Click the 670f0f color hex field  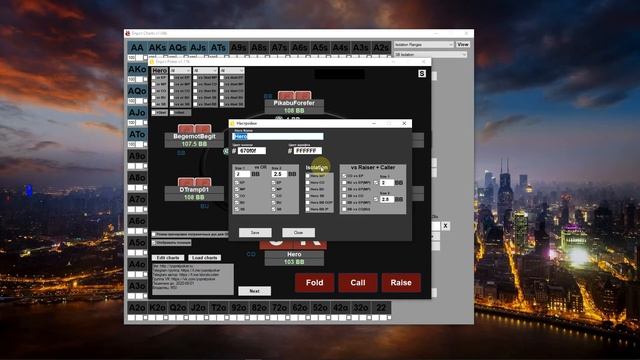251,151
